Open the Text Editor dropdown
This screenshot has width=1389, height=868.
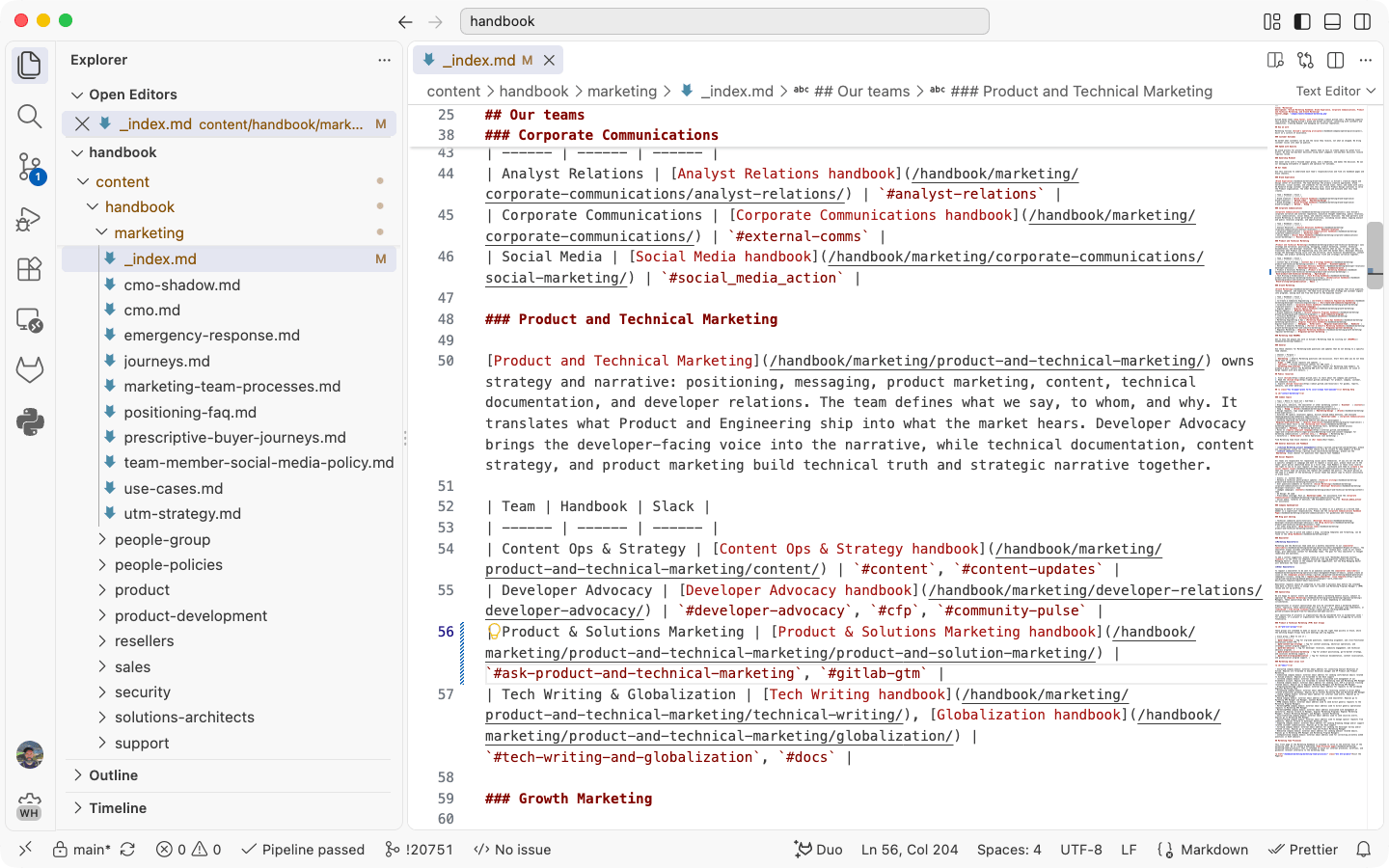(1336, 91)
